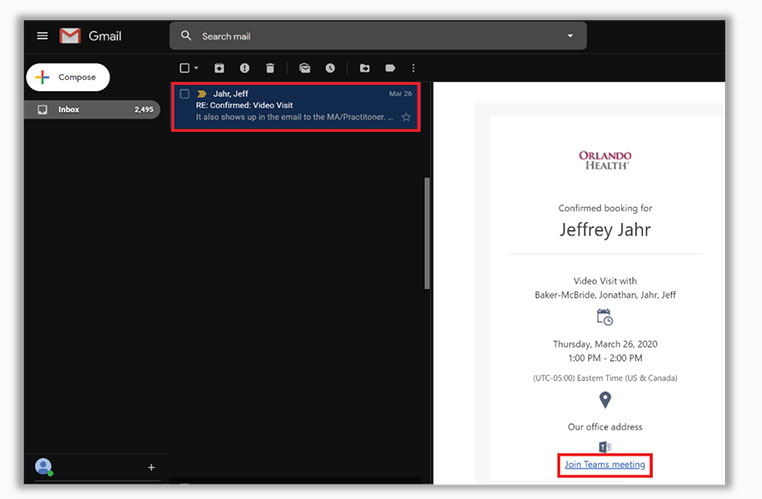The image size is (762, 499).
Task: Click the Move to folder icon
Action: pos(365,68)
